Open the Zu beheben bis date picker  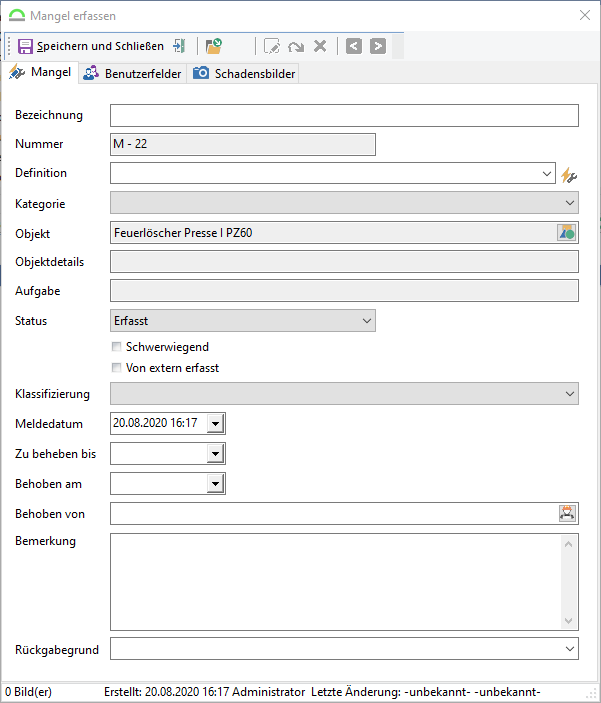tap(216, 454)
